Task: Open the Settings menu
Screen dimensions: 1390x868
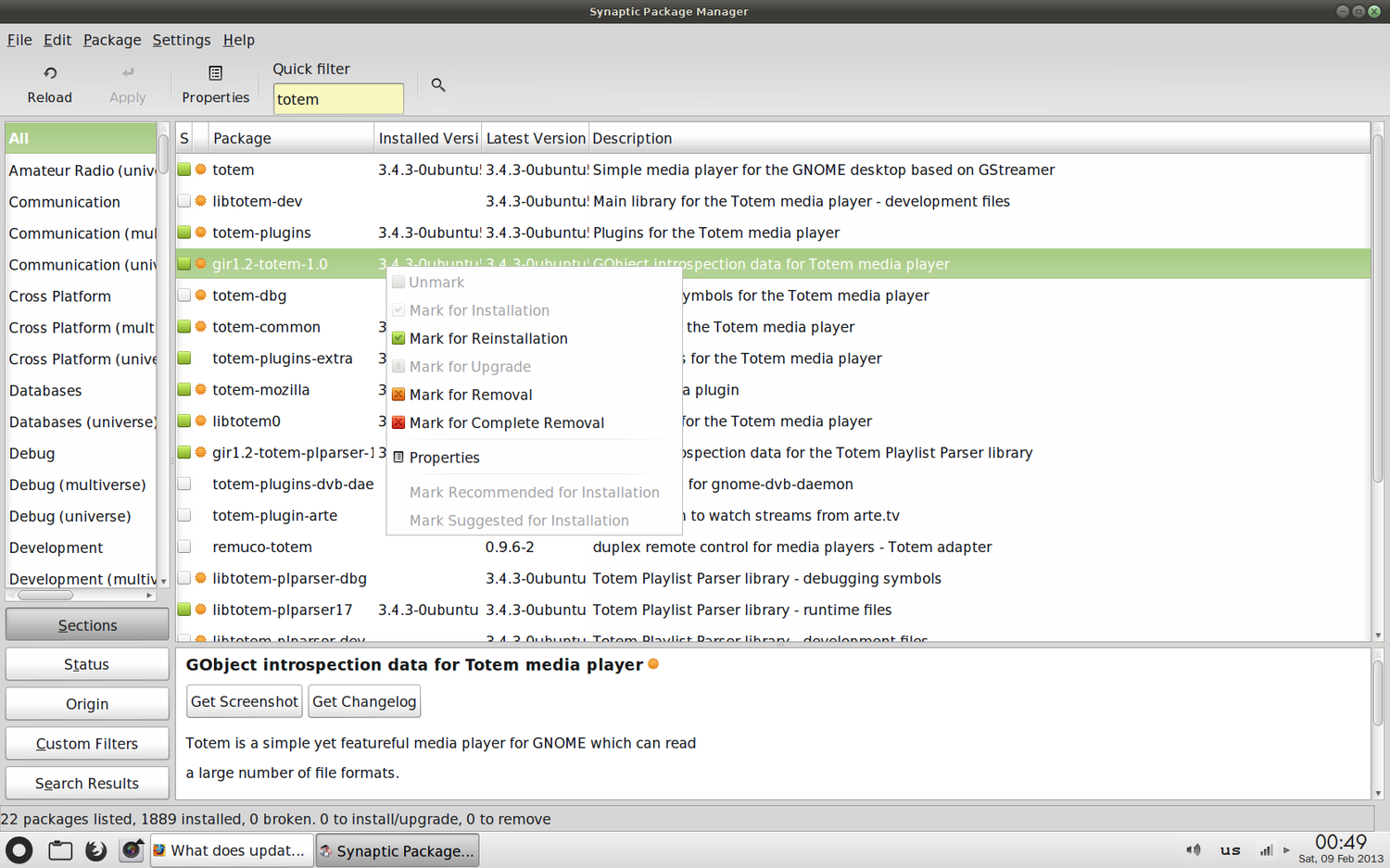Action: 182,40
